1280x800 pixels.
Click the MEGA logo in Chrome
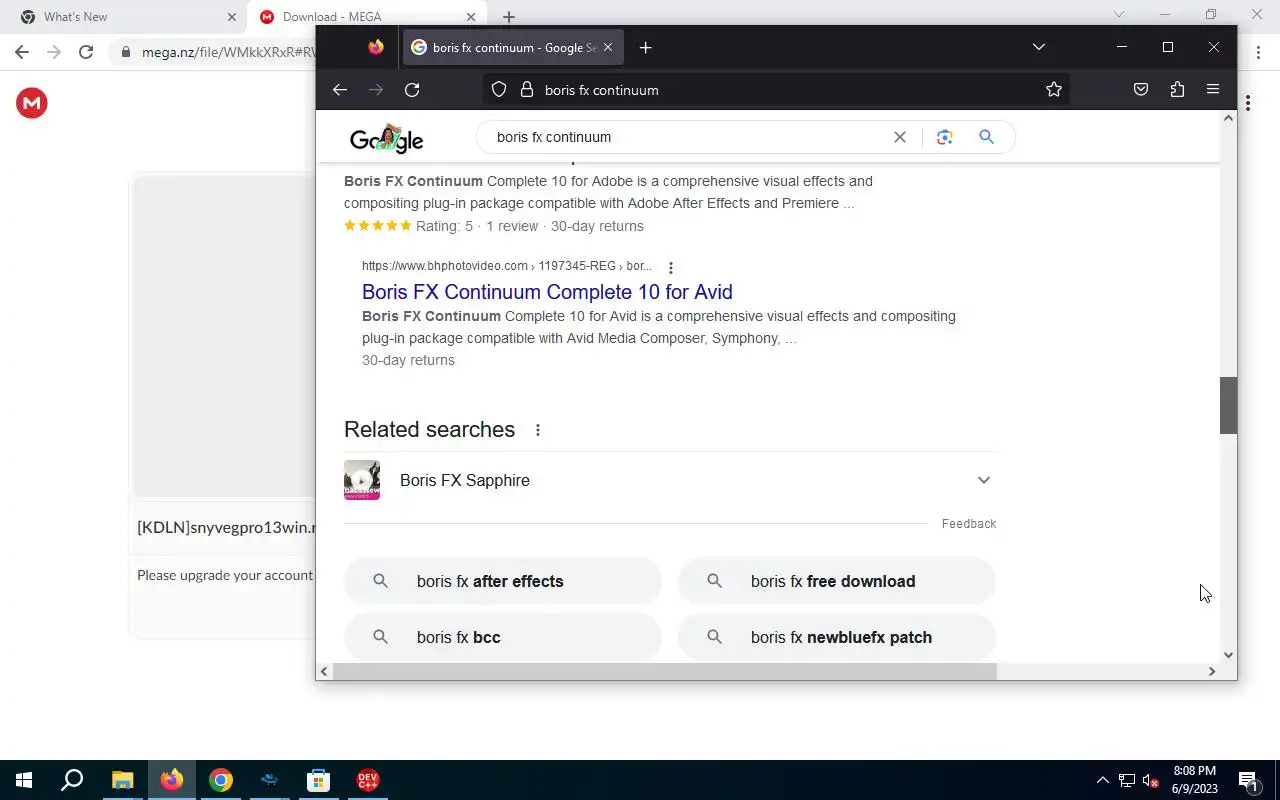point(32,103)
